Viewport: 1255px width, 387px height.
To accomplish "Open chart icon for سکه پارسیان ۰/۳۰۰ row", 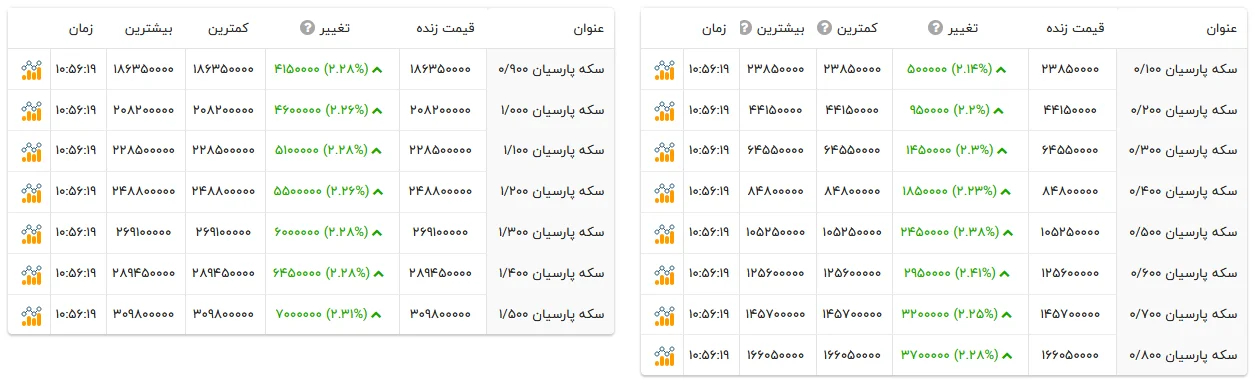I will point(665,151).
